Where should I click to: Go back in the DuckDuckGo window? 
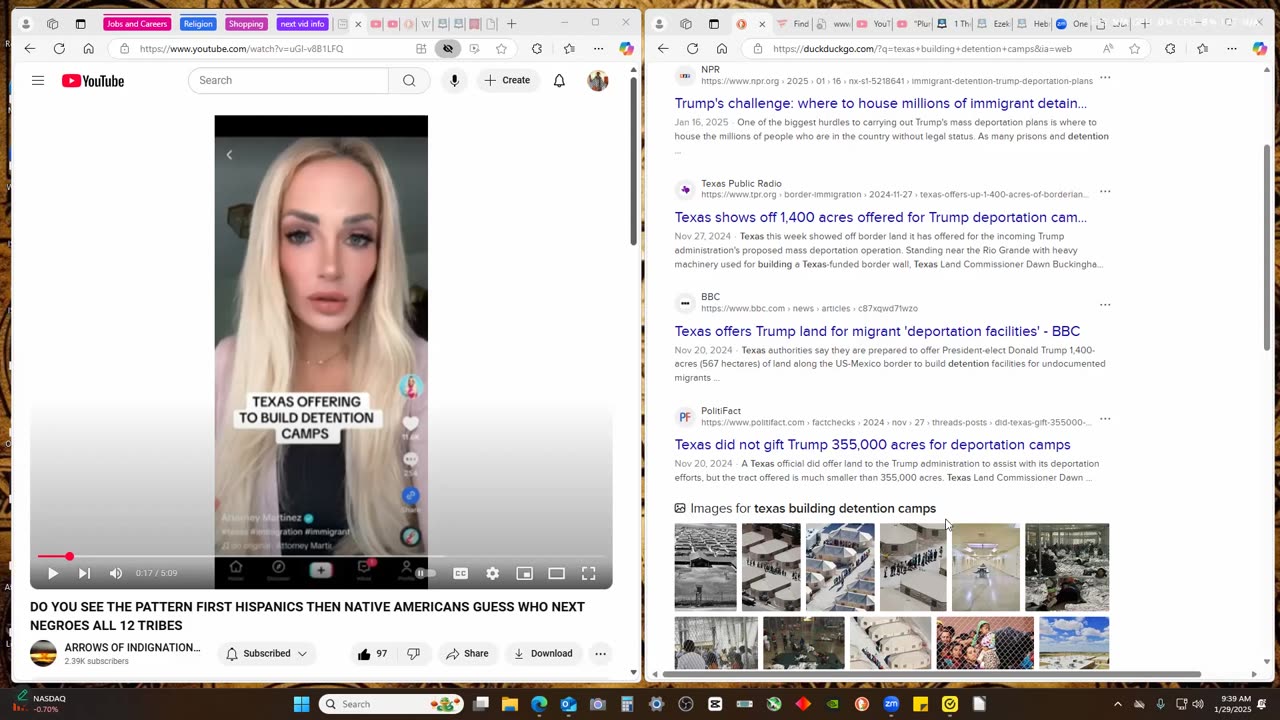663,48
